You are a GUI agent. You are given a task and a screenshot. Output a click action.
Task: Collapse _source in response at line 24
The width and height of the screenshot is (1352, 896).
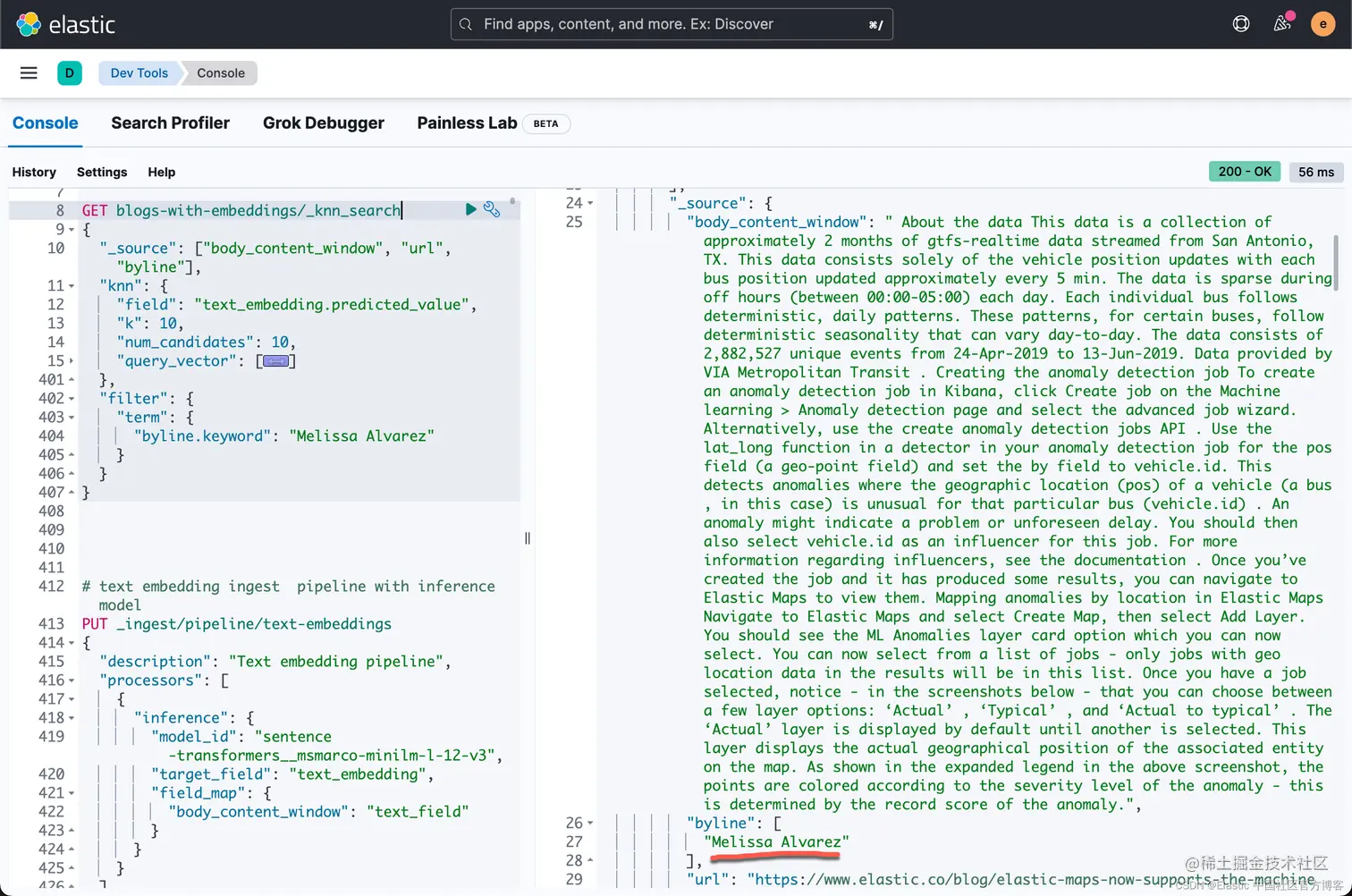(x=590, y=204)
